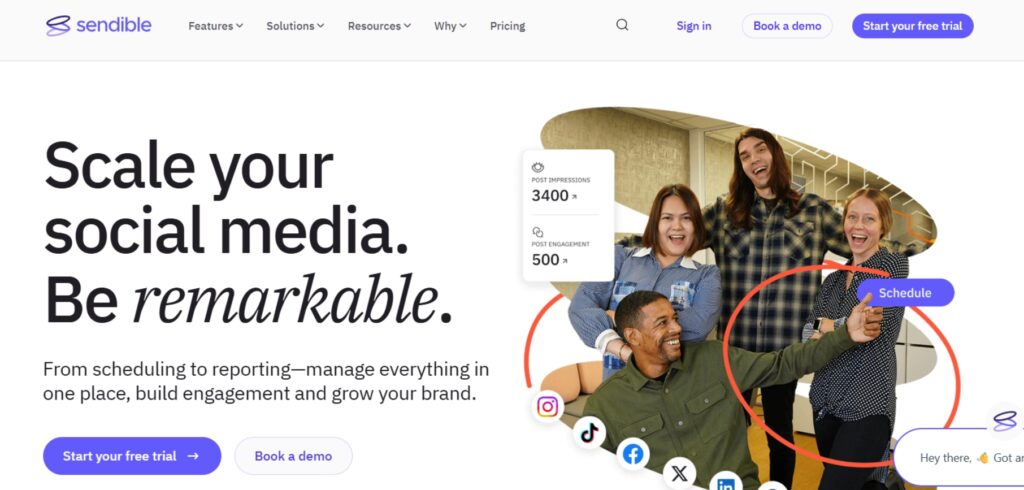Click the team photo

point(741,299)
